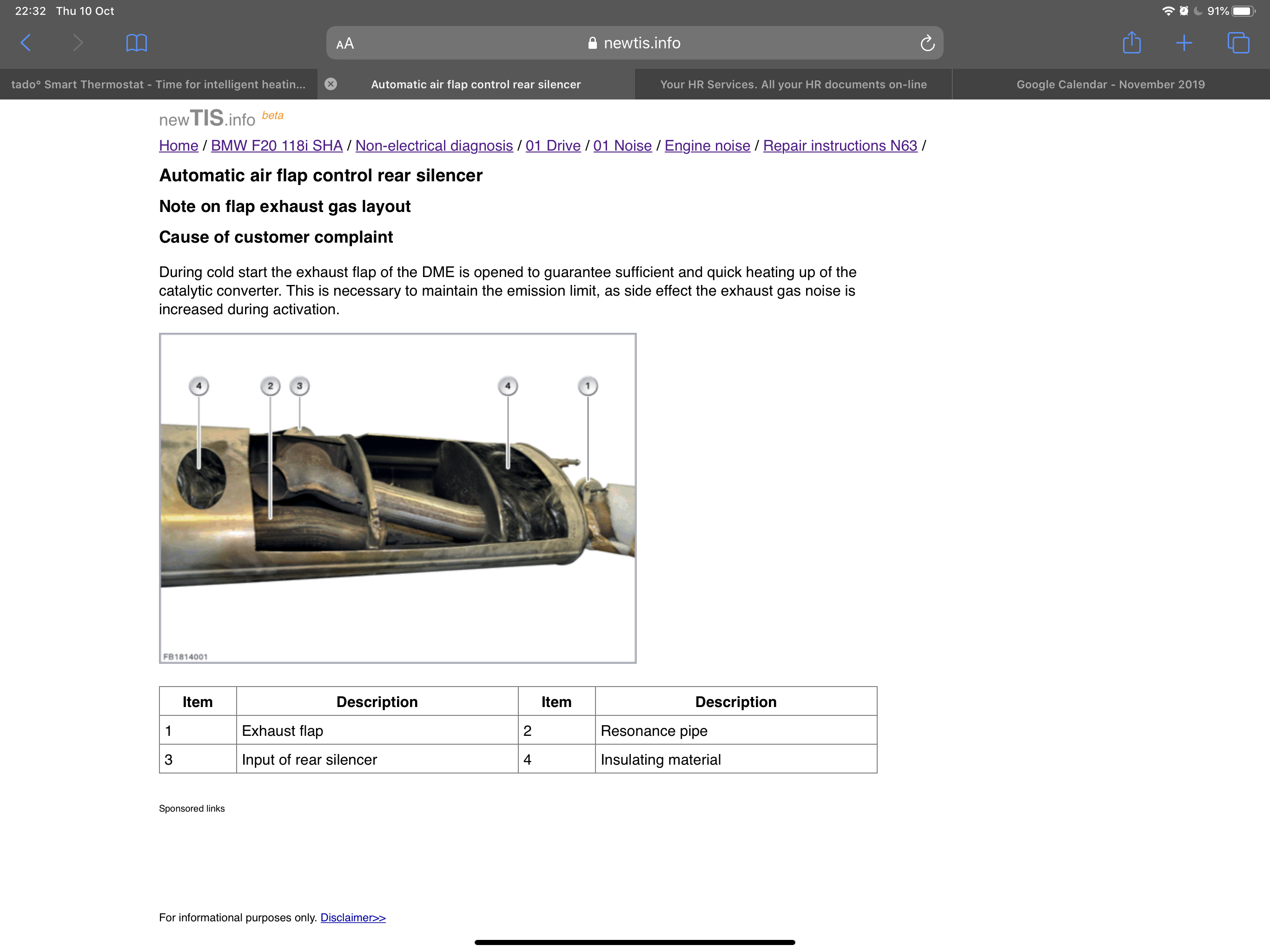Tap the Safari forward arrow
This screenshot has width=1270, height=952.
click(78, 43)
